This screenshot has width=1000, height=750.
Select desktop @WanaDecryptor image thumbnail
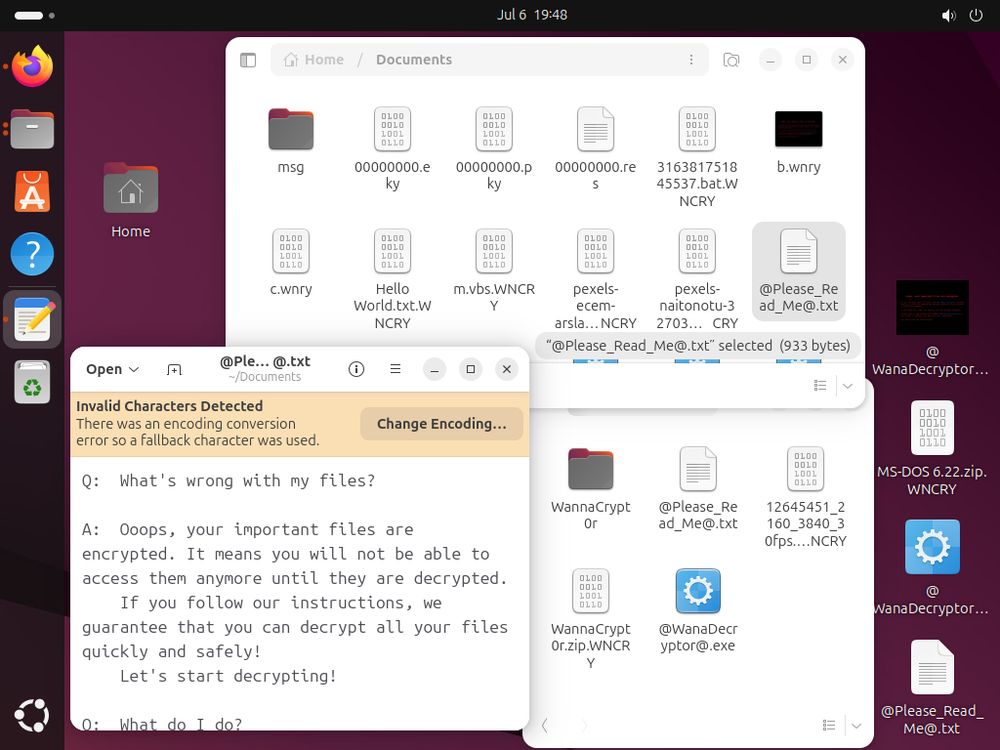[x=932, y=328]
